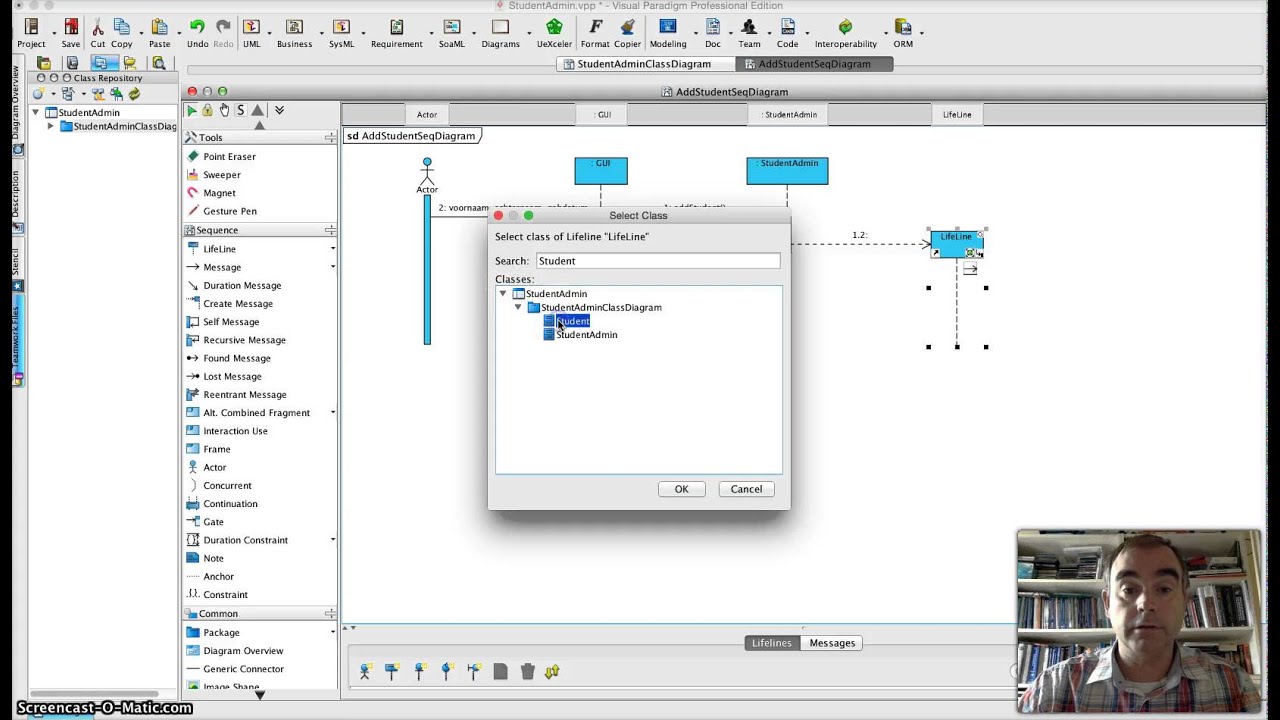Image resolution: width=1280 pixels, height=720 pixels.
Task: Open the LifeLine tool dropdown arrow
Action: coord(333,249)
